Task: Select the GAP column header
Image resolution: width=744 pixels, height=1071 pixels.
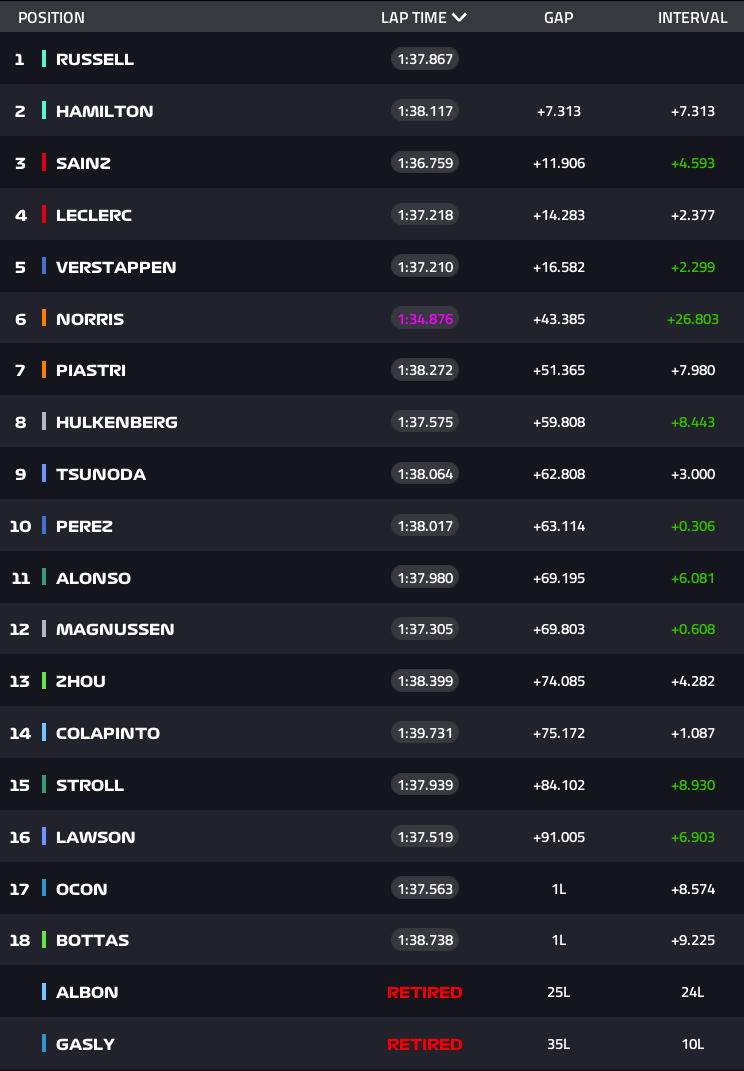Action: click(x=558, y=18)
